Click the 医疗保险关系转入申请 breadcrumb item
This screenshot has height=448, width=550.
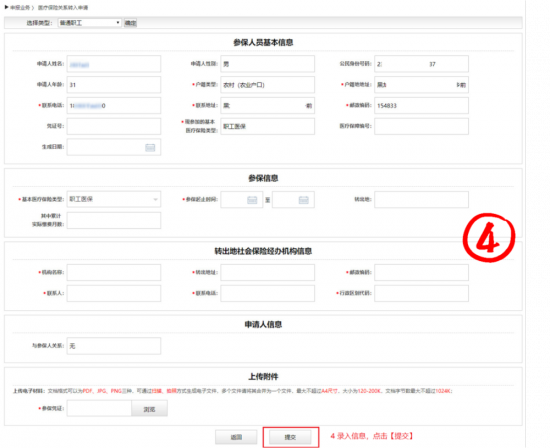[63, 7]
